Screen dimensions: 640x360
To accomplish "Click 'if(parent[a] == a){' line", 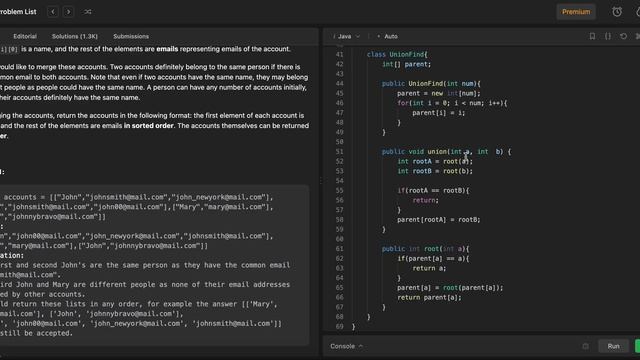I will tap(433, 258).
